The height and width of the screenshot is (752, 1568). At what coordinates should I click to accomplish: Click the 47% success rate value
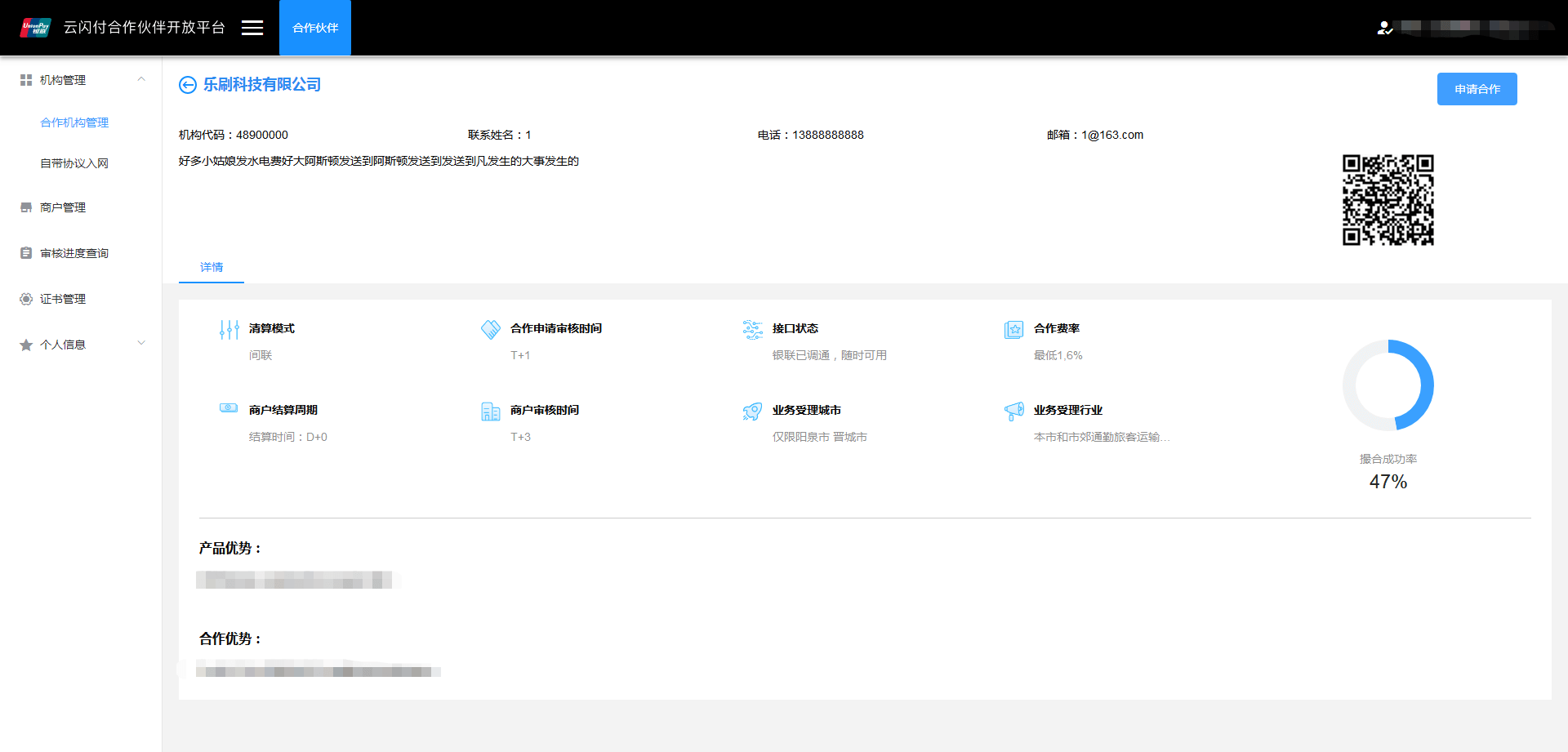point(1388,482)
